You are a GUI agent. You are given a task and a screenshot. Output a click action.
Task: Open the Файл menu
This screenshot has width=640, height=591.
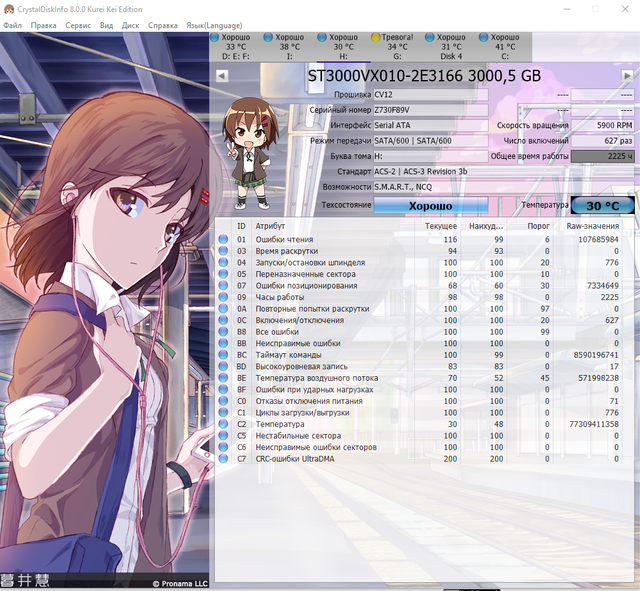[13, 25]
